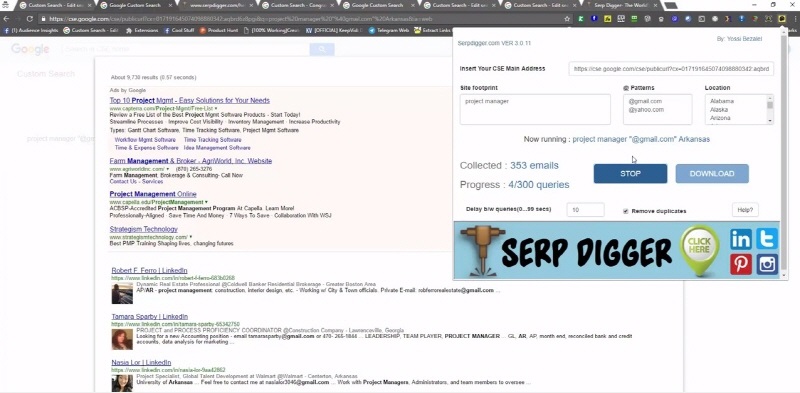
Task: Open Tamara Sparby LinkedIn result
Action: 149,316
